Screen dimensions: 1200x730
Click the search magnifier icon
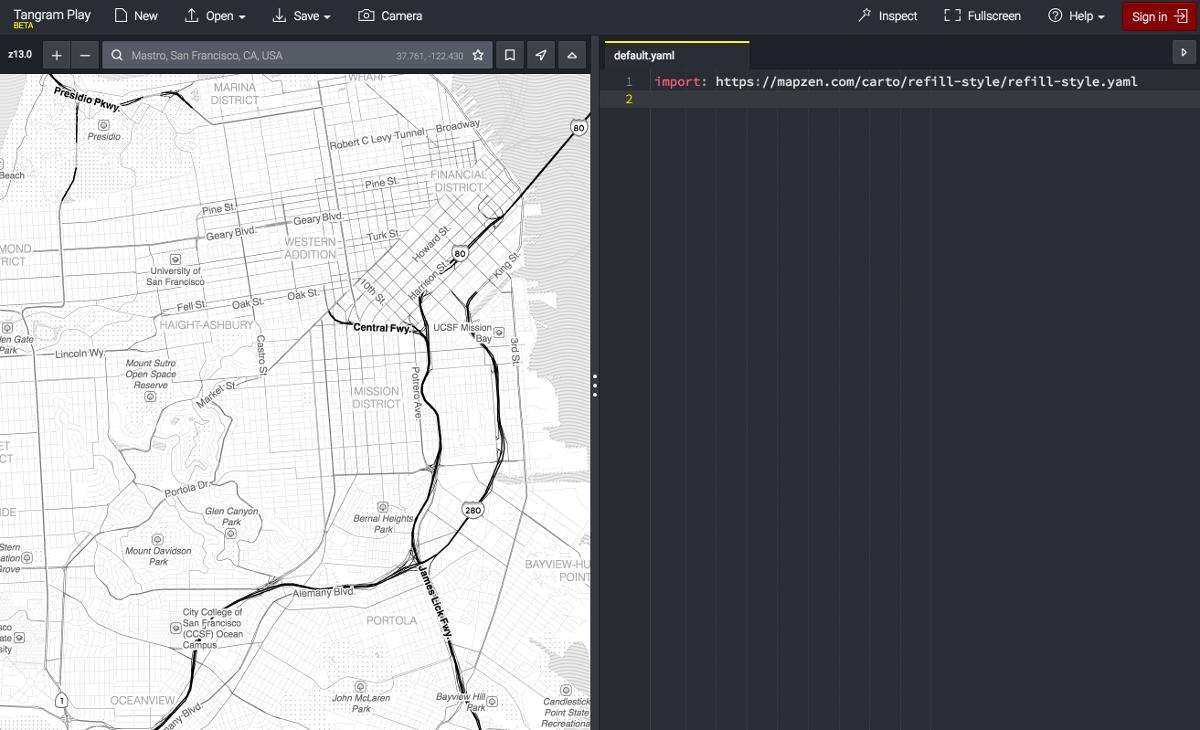117,56
